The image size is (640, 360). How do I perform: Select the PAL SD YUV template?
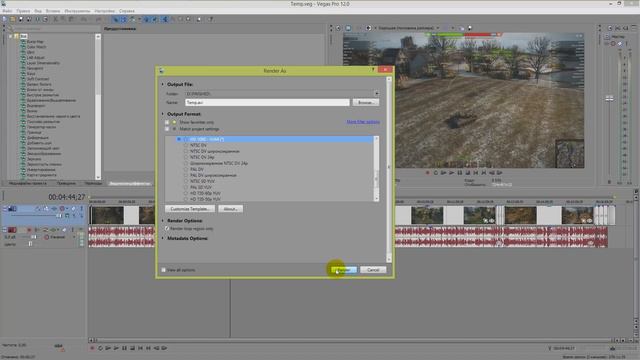[x=200, y=187]
